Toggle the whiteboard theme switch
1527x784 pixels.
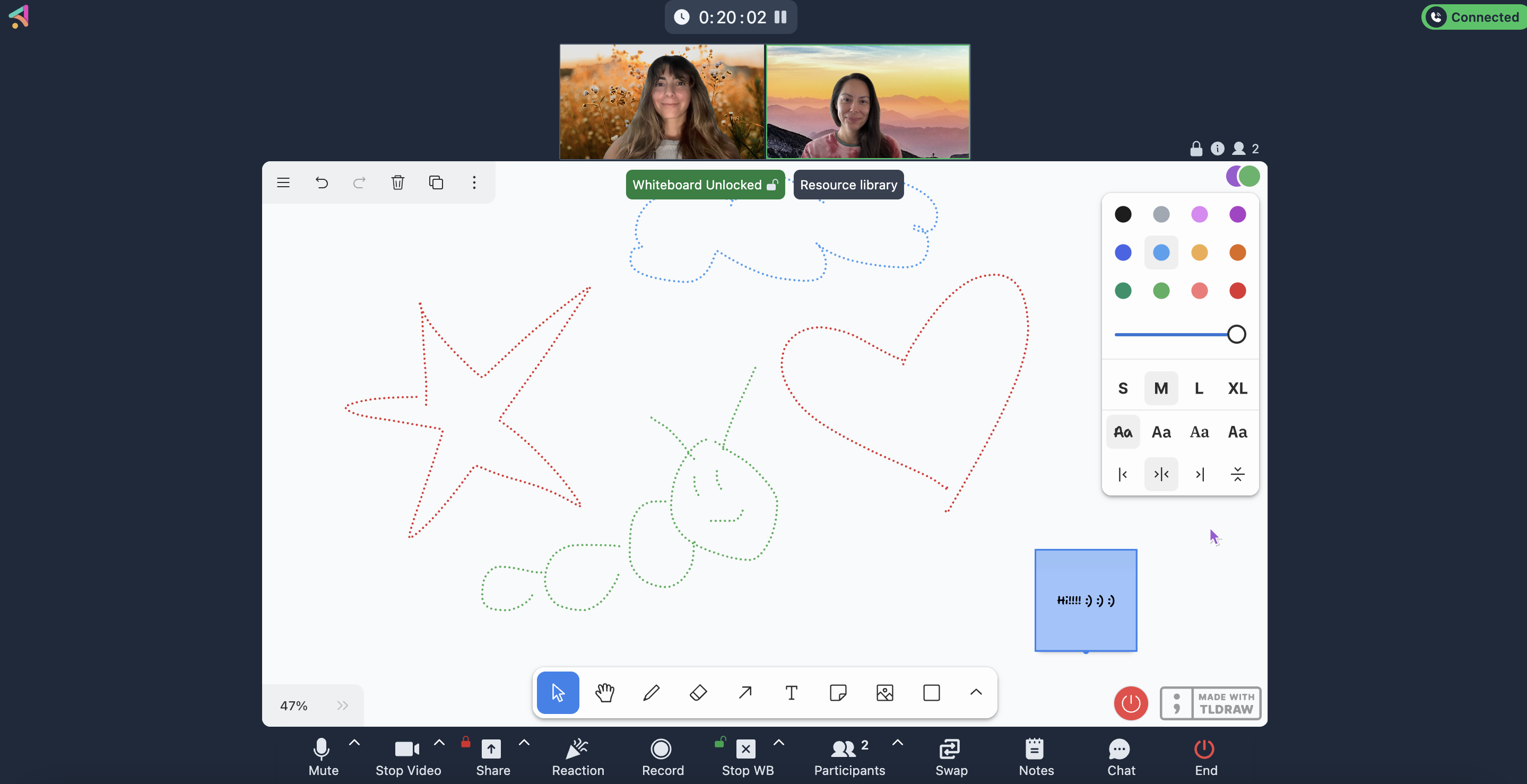click(1243, 176)
